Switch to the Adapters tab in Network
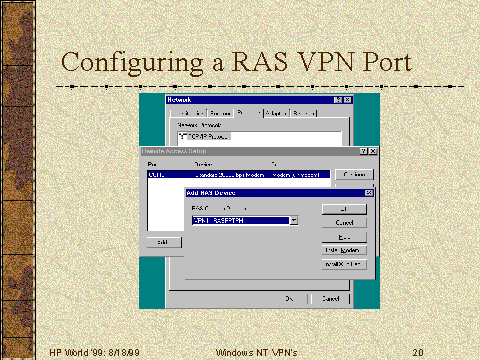Image resolution: width=480 pixels, height=360 pixels. pos(276,113)
